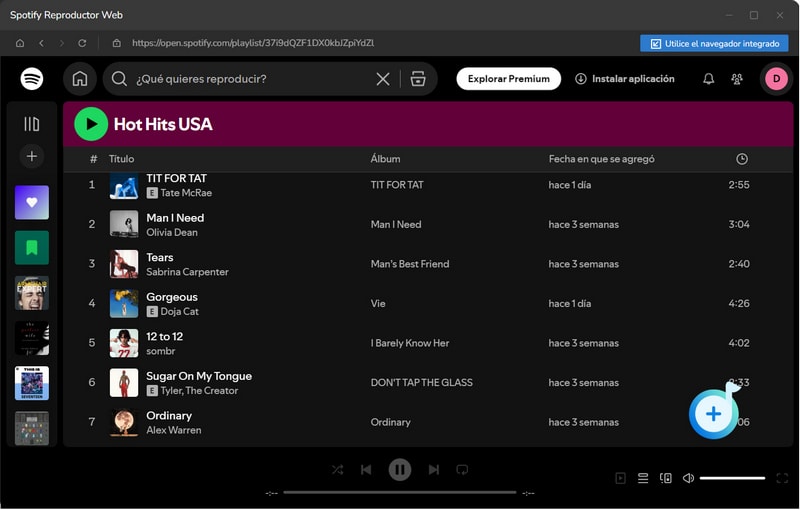Click the Spotify logo icon
Screen dimensions: 800x510
32,79
